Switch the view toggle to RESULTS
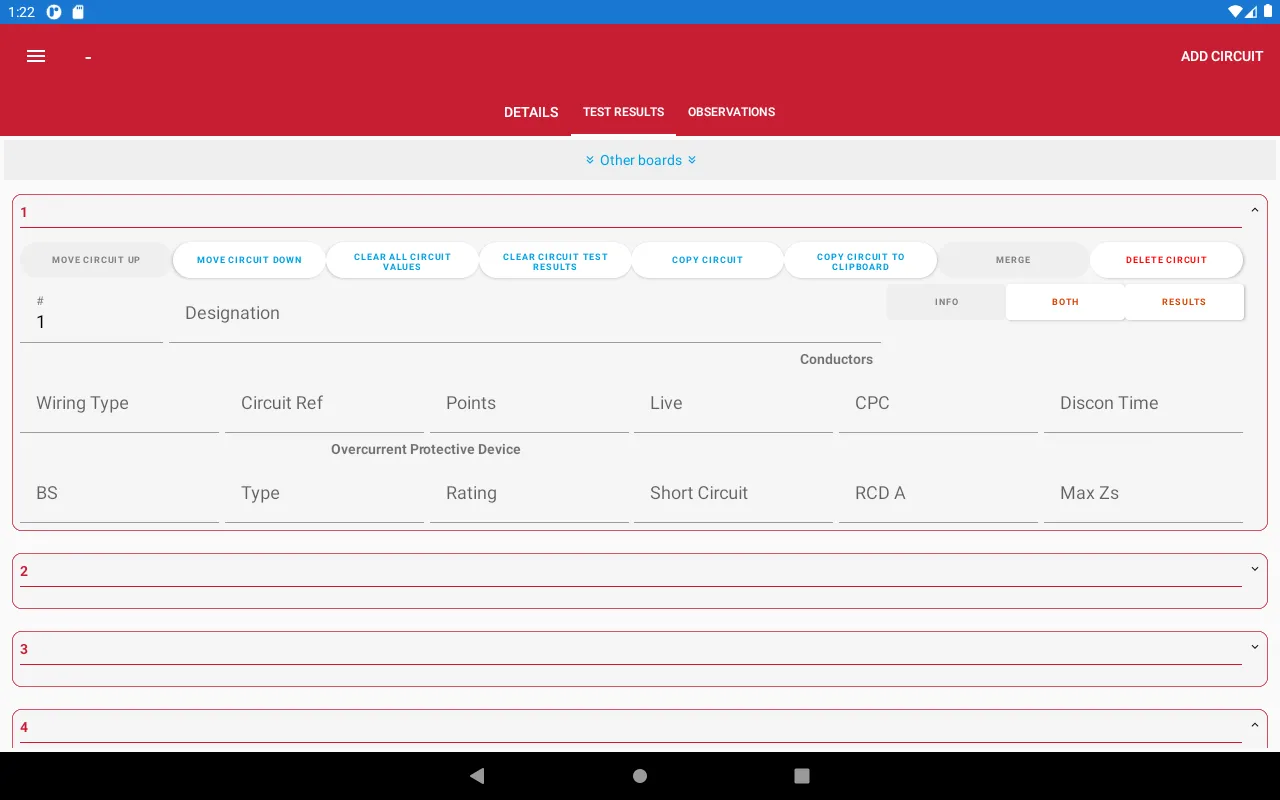This screenshot has width=1280, height=800. click(x=1184, y=301)
